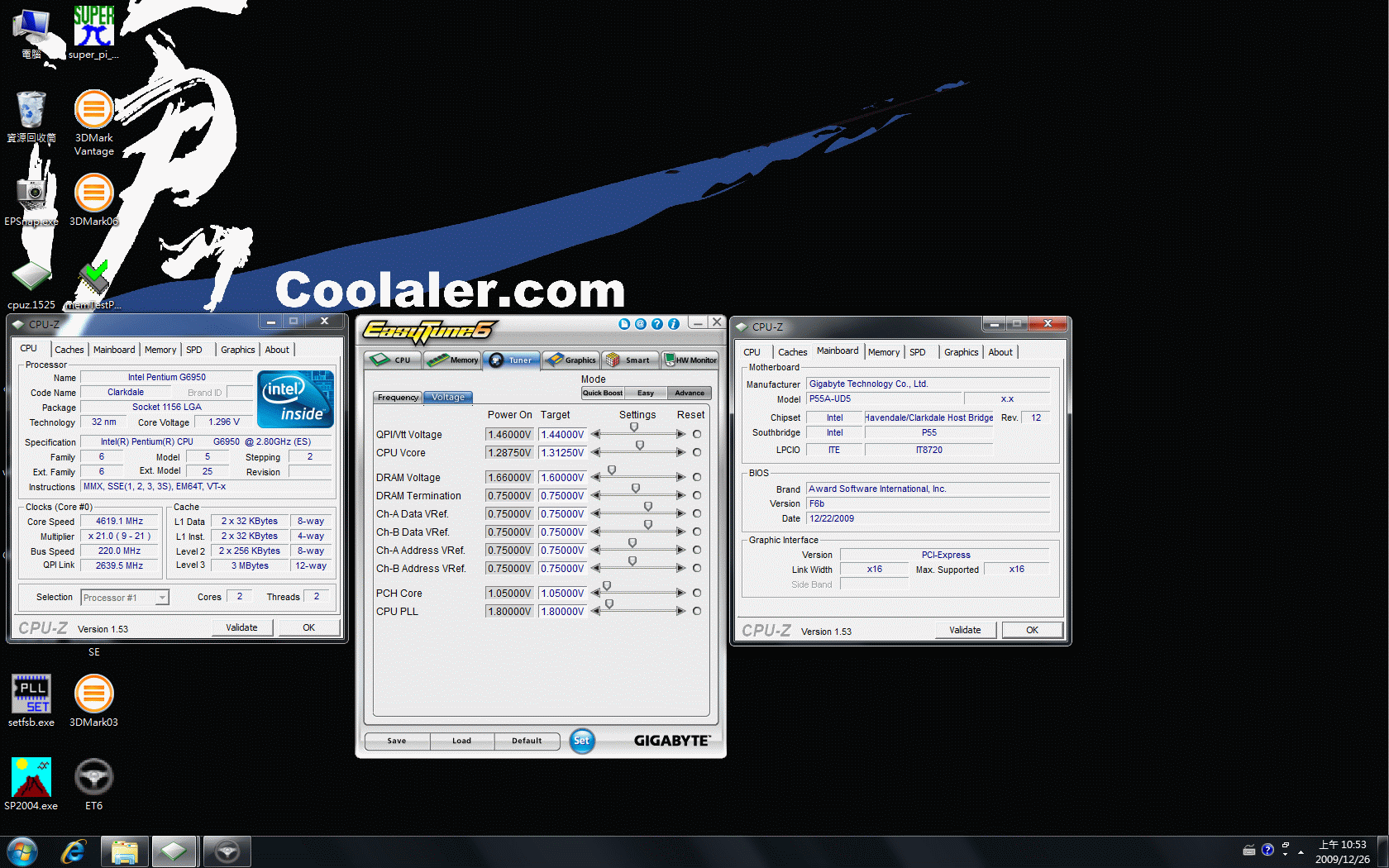Select CPU Vcore reset radio button
The width and height of the screenshot is (1389, 868).
pos(697,452)
